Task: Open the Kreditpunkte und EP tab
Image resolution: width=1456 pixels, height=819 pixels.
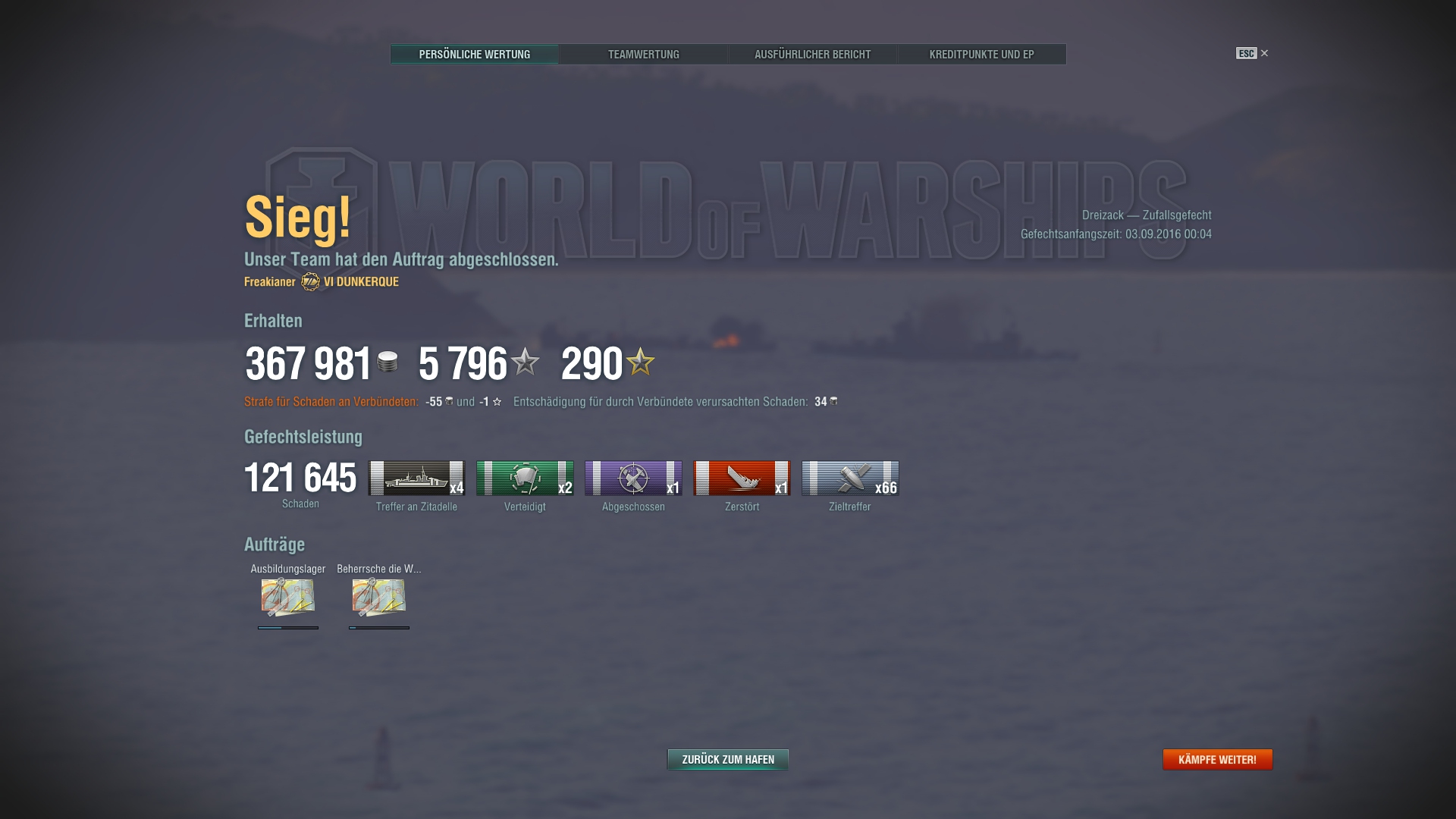Action: click(x=982, y=54)
